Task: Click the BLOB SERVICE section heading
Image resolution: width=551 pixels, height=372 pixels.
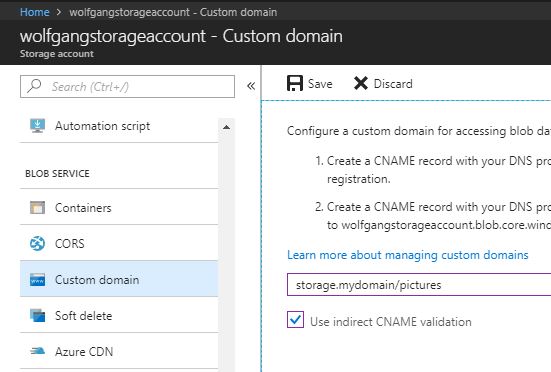Action: (57, 174)
